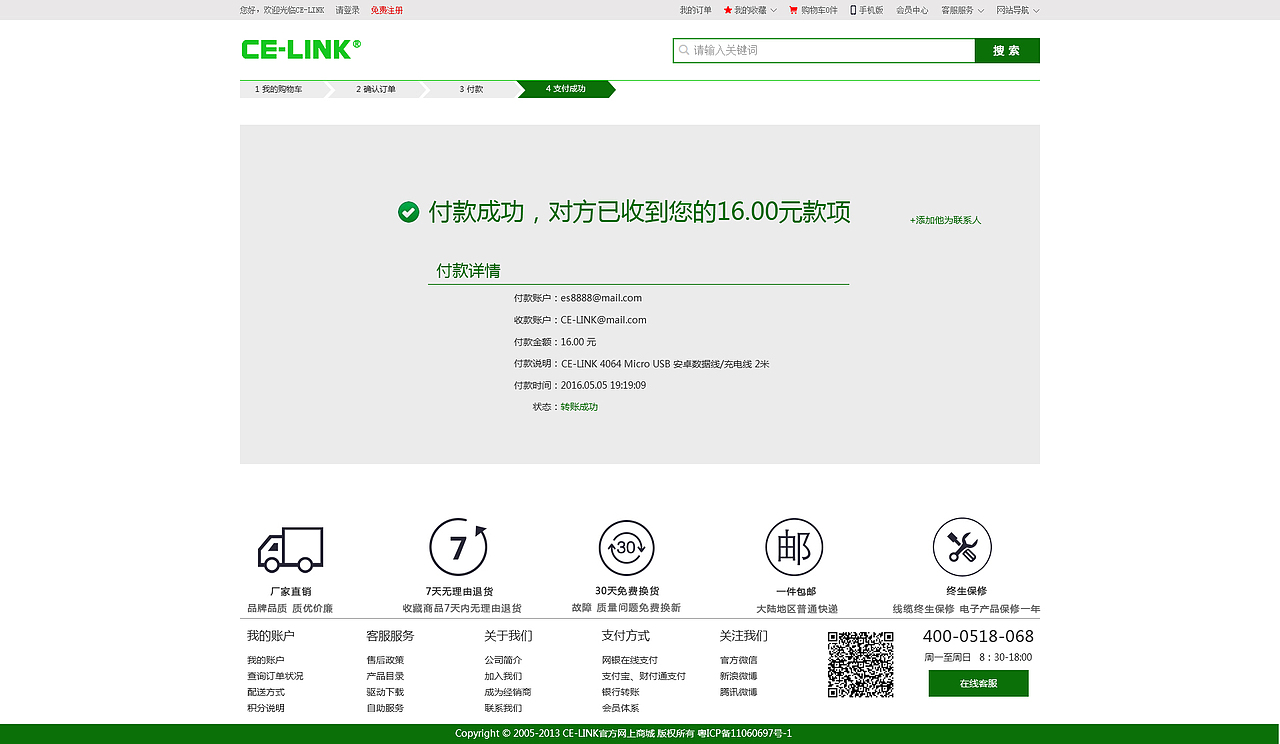
Task: Select step 1 我的购物车 tab
Action: (x=282, y=89)
